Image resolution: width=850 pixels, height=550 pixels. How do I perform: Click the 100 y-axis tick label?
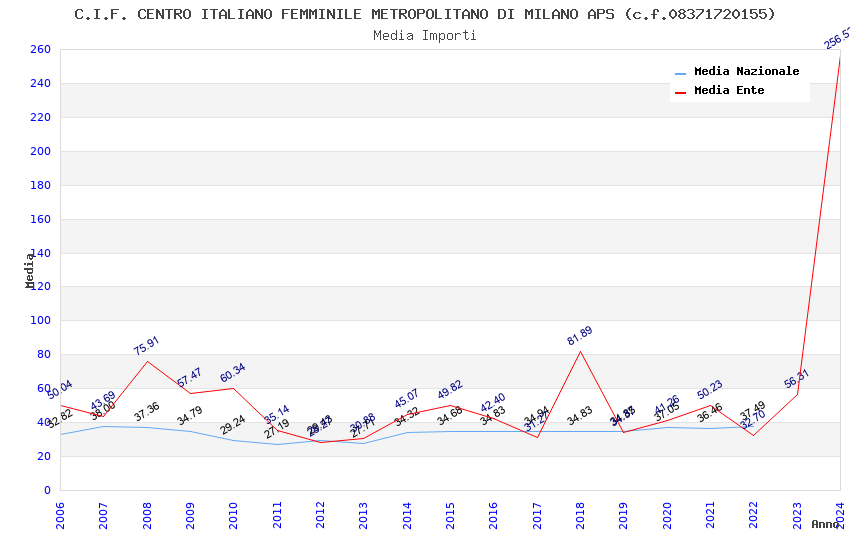tap(40, 320)
